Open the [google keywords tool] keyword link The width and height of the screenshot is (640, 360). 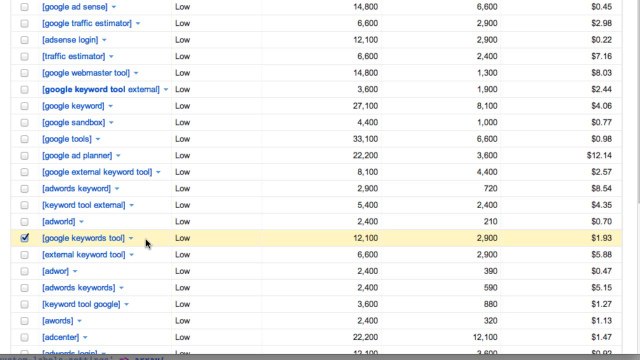click(x=83, y=238)
